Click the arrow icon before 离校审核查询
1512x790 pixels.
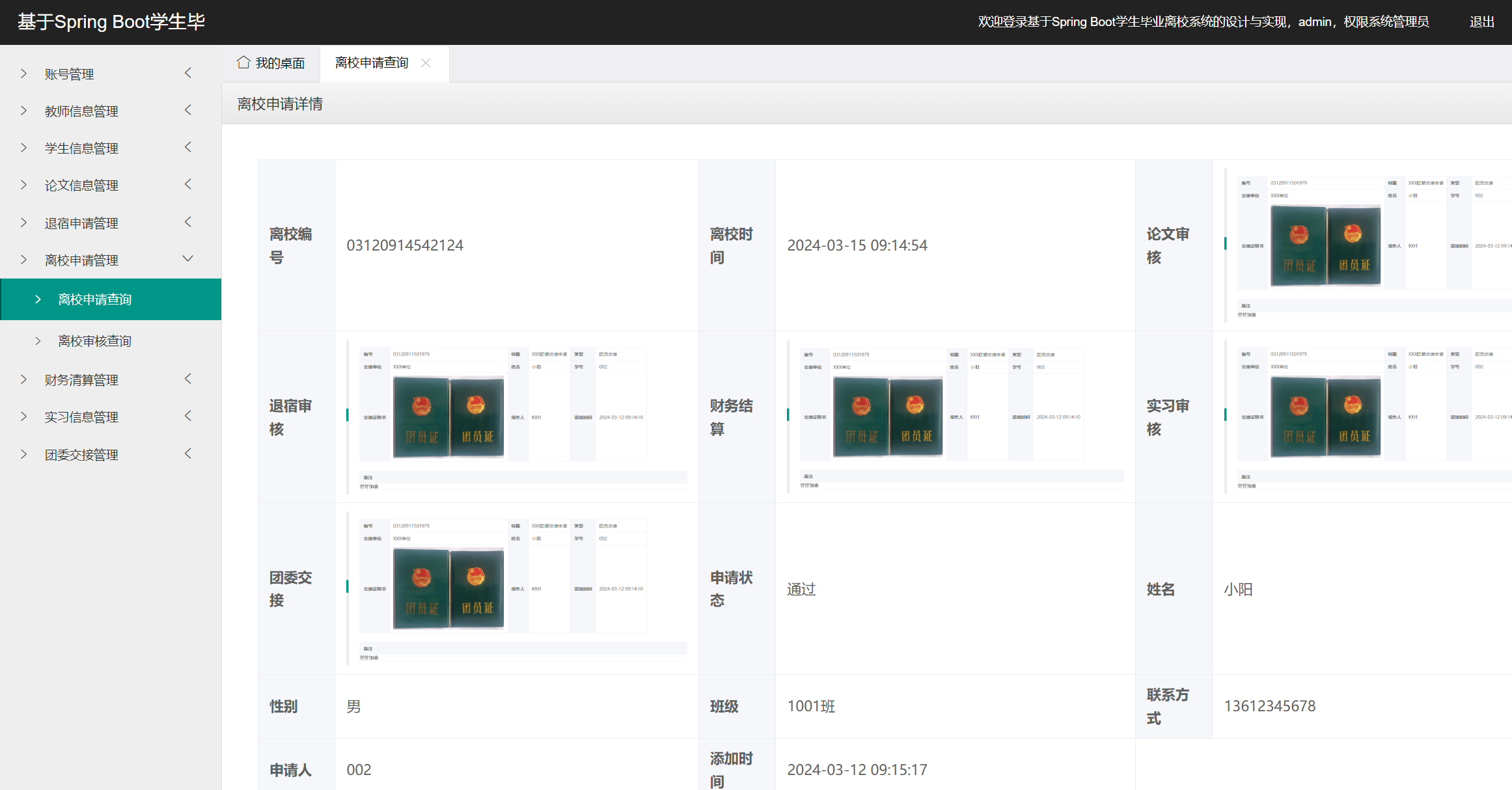(38, 341)
